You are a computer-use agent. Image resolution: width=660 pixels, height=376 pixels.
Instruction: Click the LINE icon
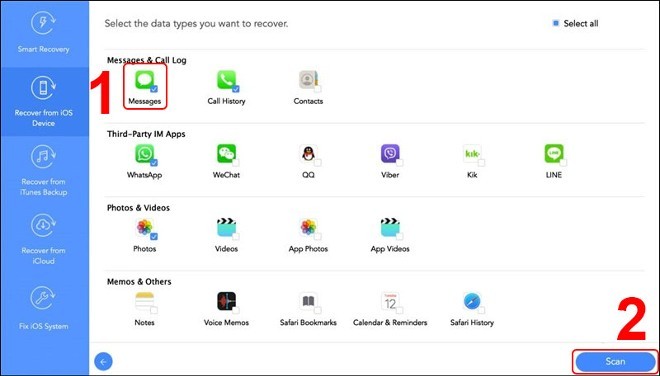[554, 154]
